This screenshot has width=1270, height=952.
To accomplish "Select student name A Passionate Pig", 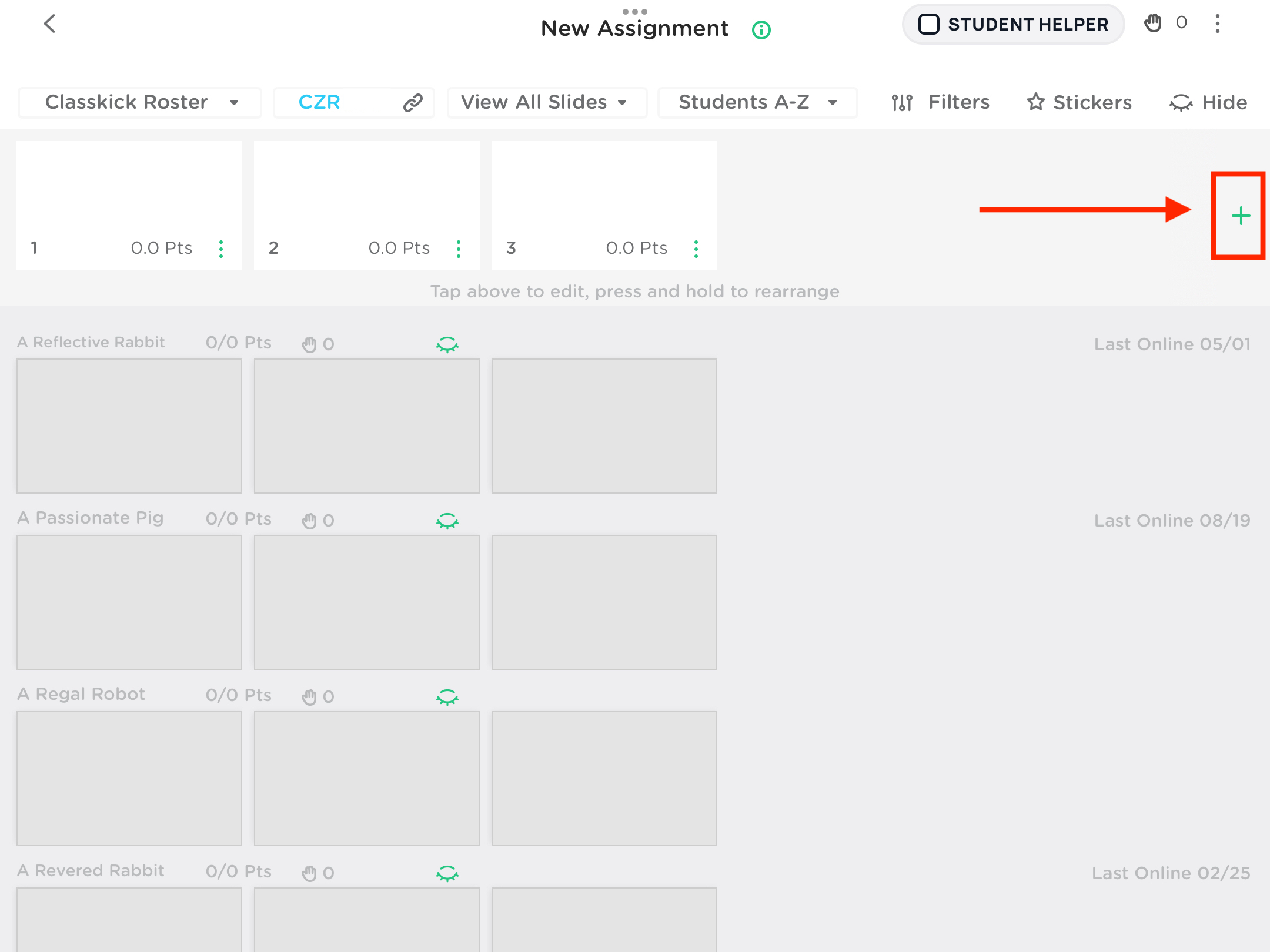I will [x=91, y=518].
